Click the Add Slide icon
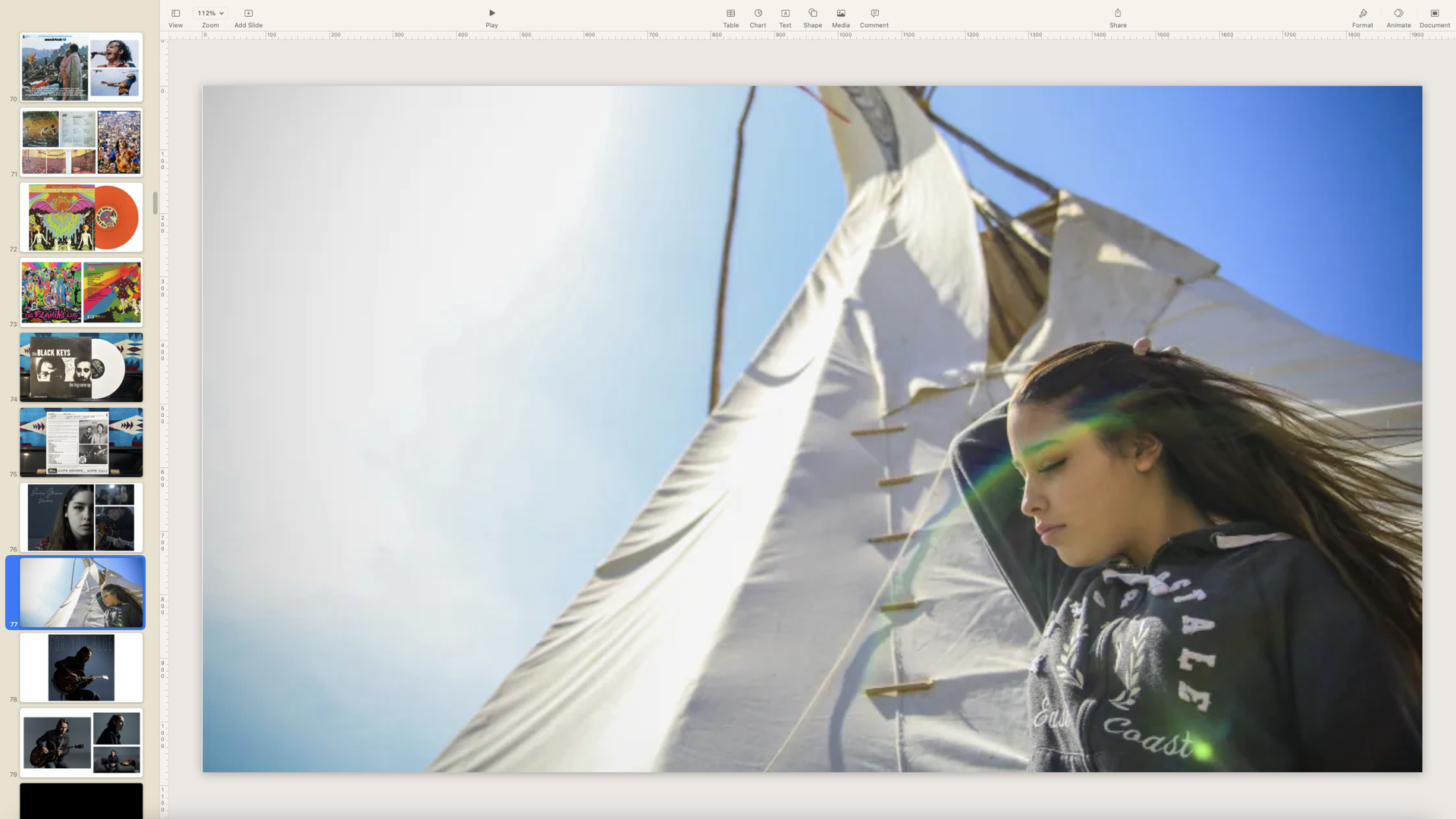Viewport: 1456px width, 819px height. click(x=248, y=14)
